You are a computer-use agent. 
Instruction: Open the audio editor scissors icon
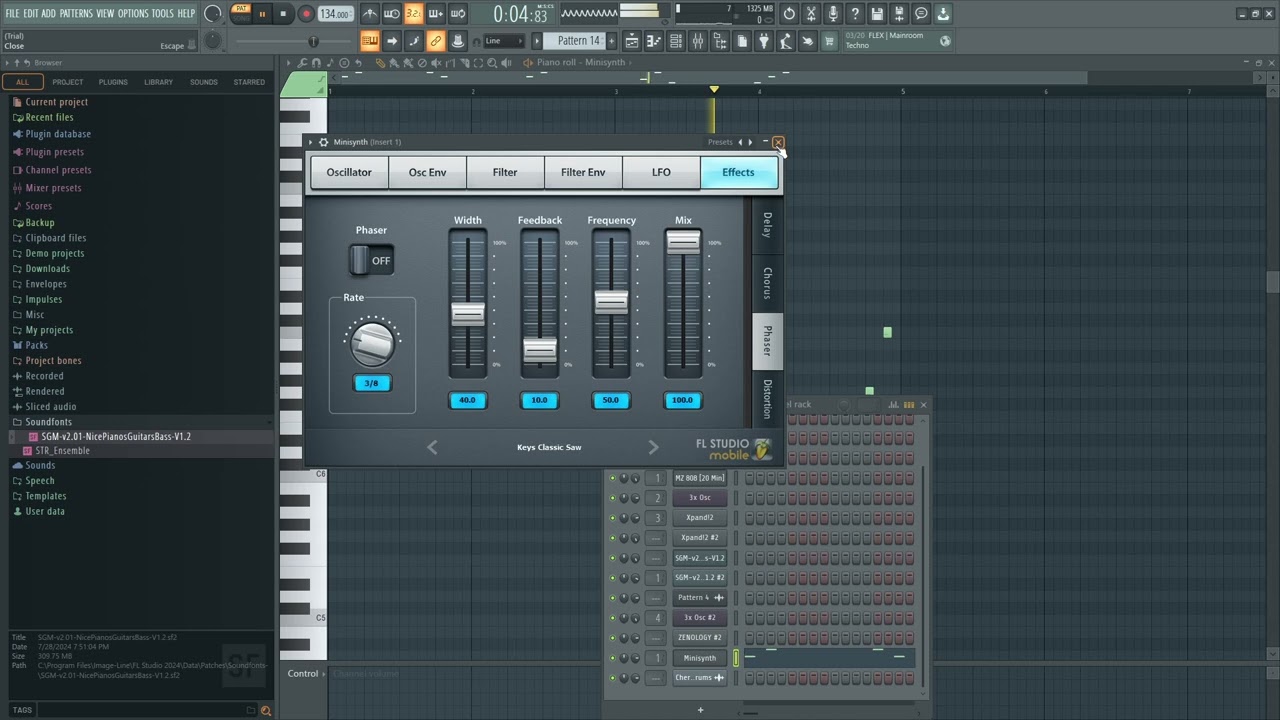tap(811, 14)
